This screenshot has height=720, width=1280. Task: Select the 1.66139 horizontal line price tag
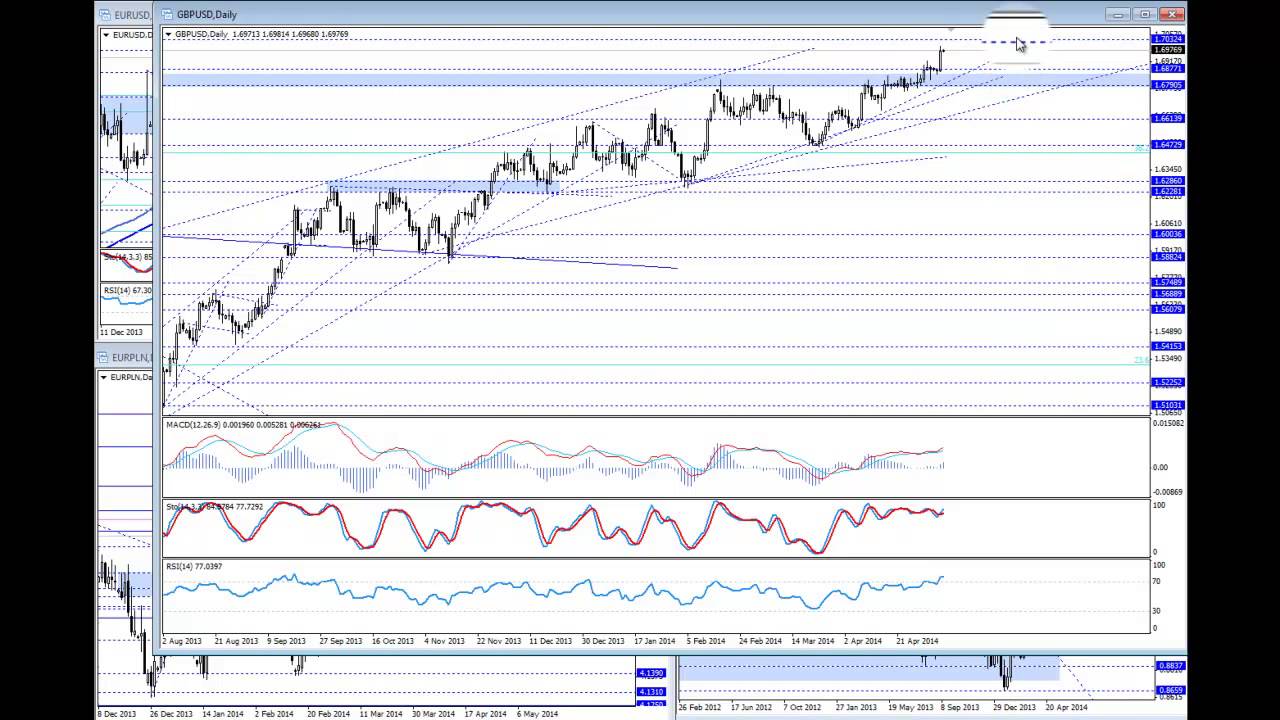tap(1168, 118)
